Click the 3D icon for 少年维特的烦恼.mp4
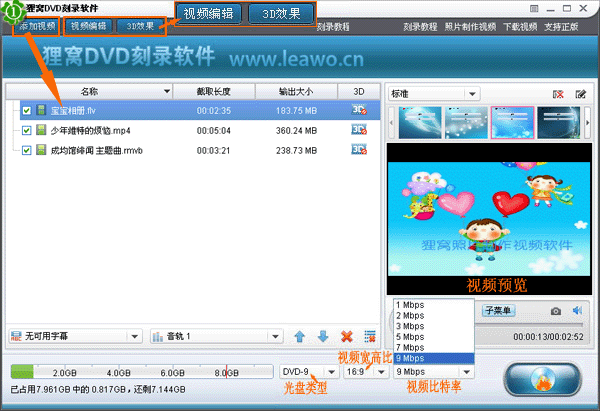 tap(359, 130)
